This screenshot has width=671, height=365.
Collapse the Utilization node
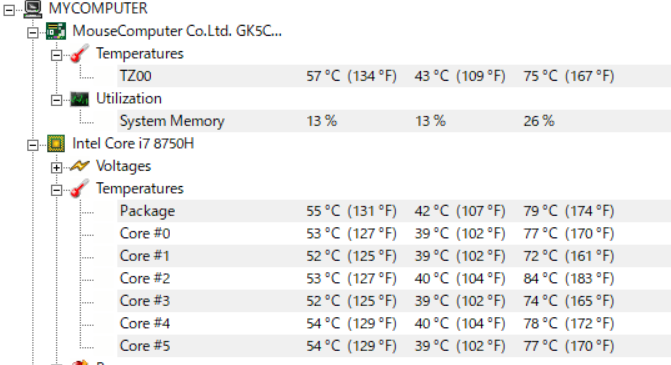[x=56, y=101]
